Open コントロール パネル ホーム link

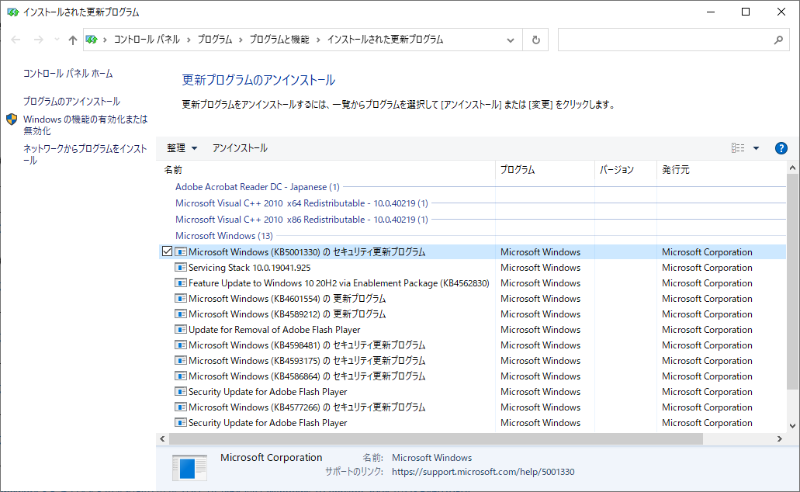[x=68, y=73]
